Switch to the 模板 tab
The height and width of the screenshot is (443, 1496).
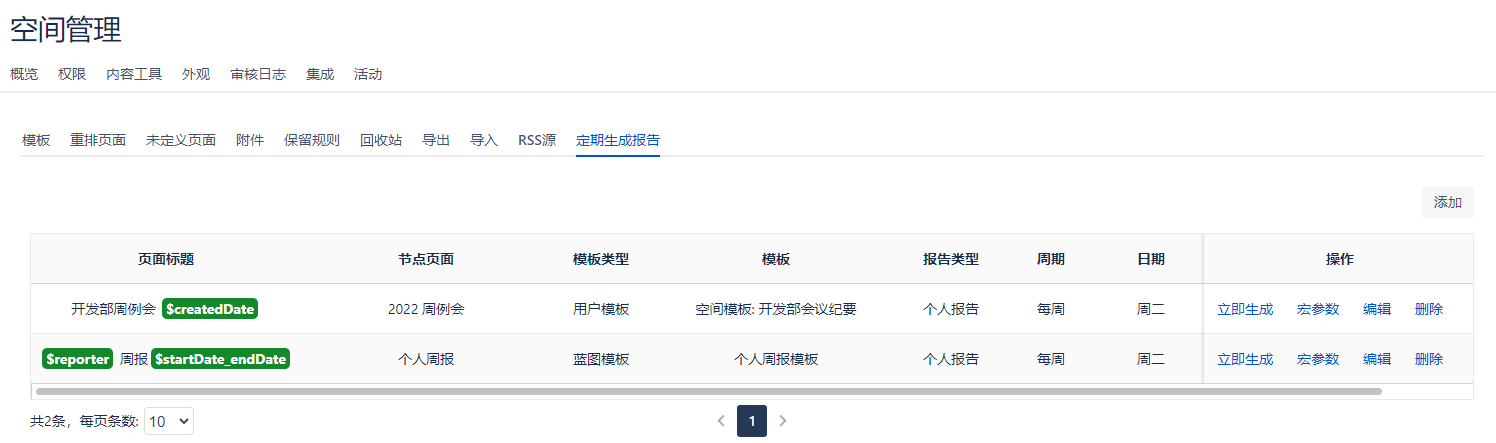point(36,140)
